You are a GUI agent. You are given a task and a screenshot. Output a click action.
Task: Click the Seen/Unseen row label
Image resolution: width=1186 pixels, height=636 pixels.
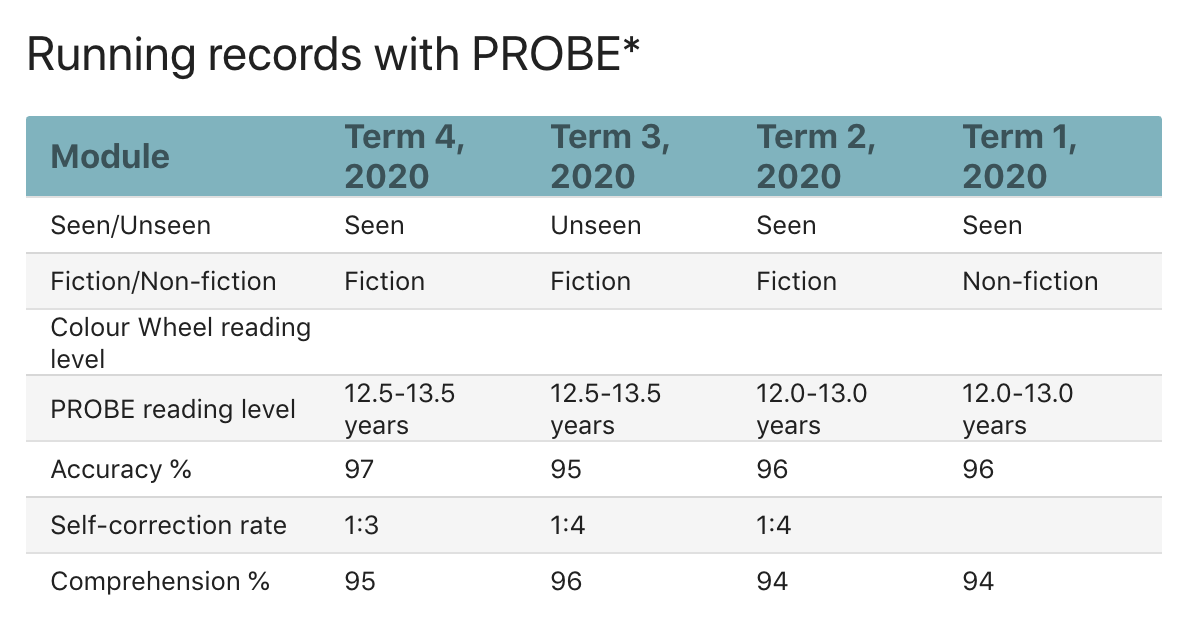pos(131,225)
